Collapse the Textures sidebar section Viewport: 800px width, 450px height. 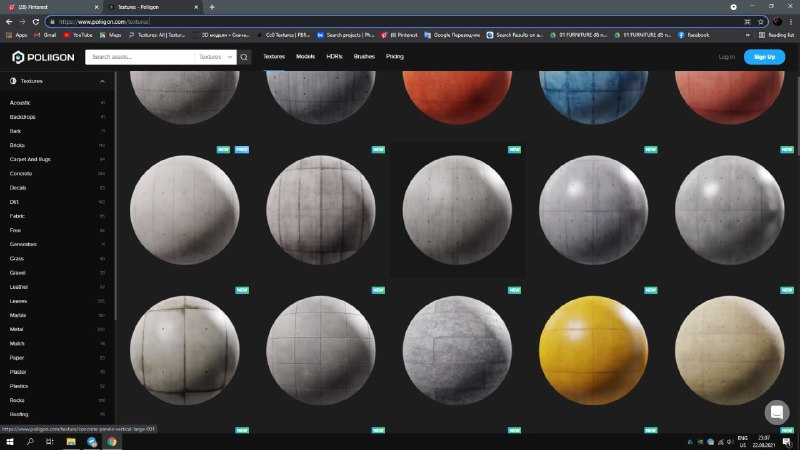pos(102,82)
